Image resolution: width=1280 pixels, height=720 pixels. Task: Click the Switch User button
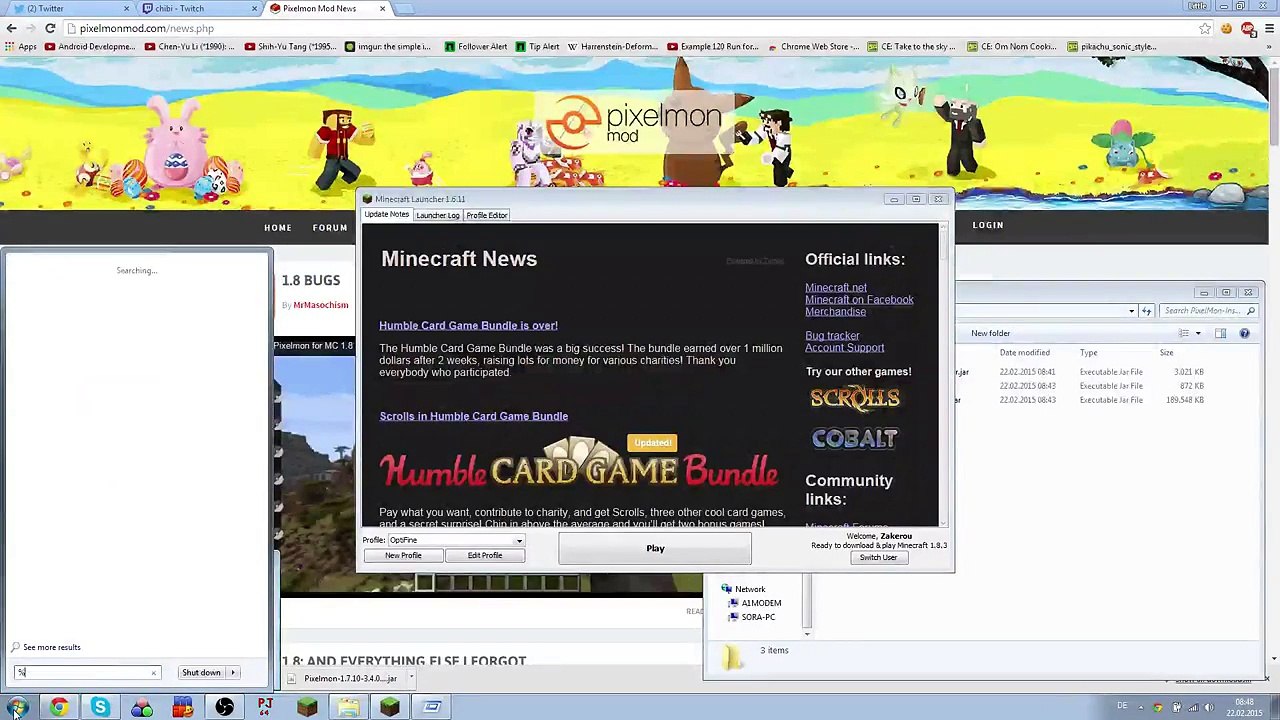[878, 557]
